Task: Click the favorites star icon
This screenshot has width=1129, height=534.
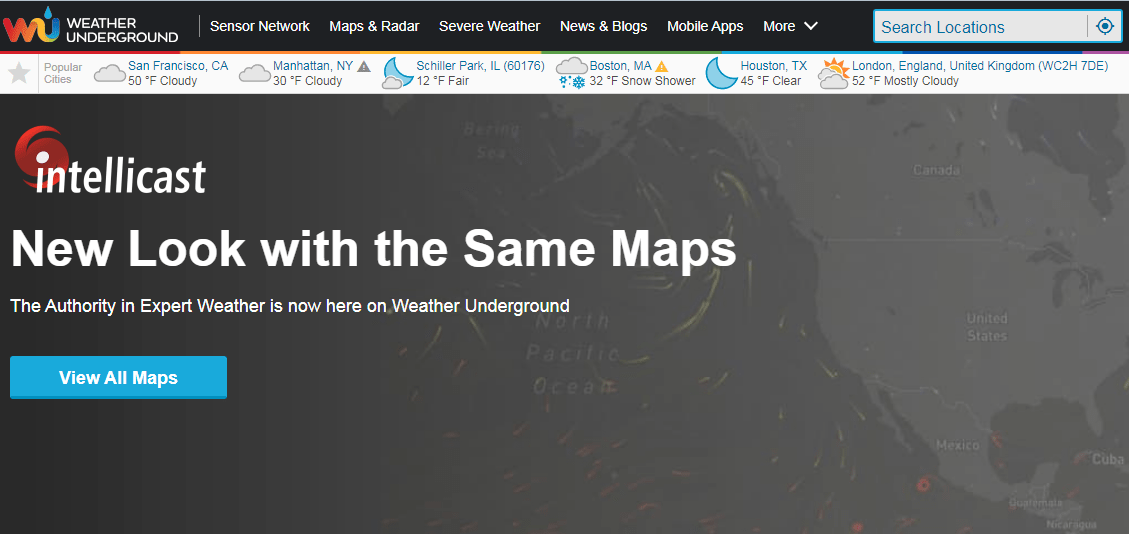Action: [19, 73]
